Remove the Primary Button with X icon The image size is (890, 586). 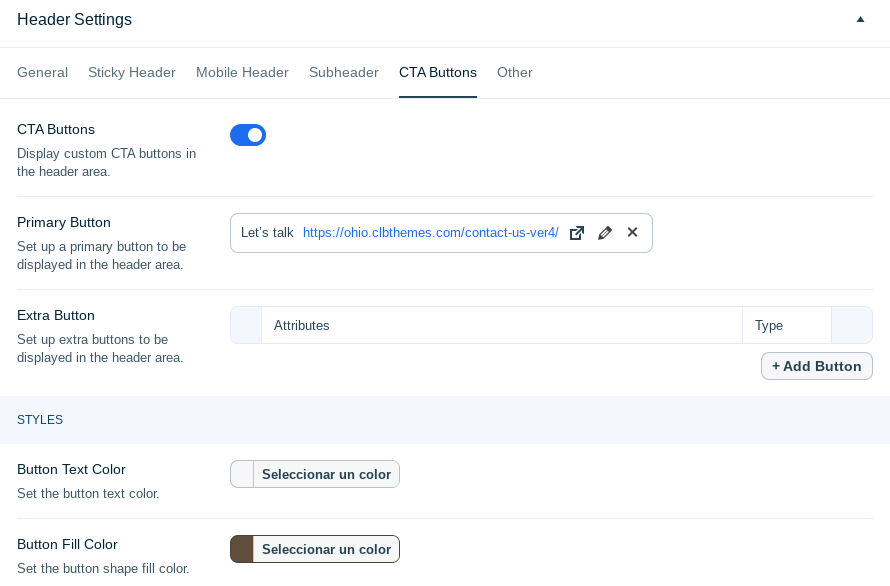pyautogui.click(x=632, y=232)
